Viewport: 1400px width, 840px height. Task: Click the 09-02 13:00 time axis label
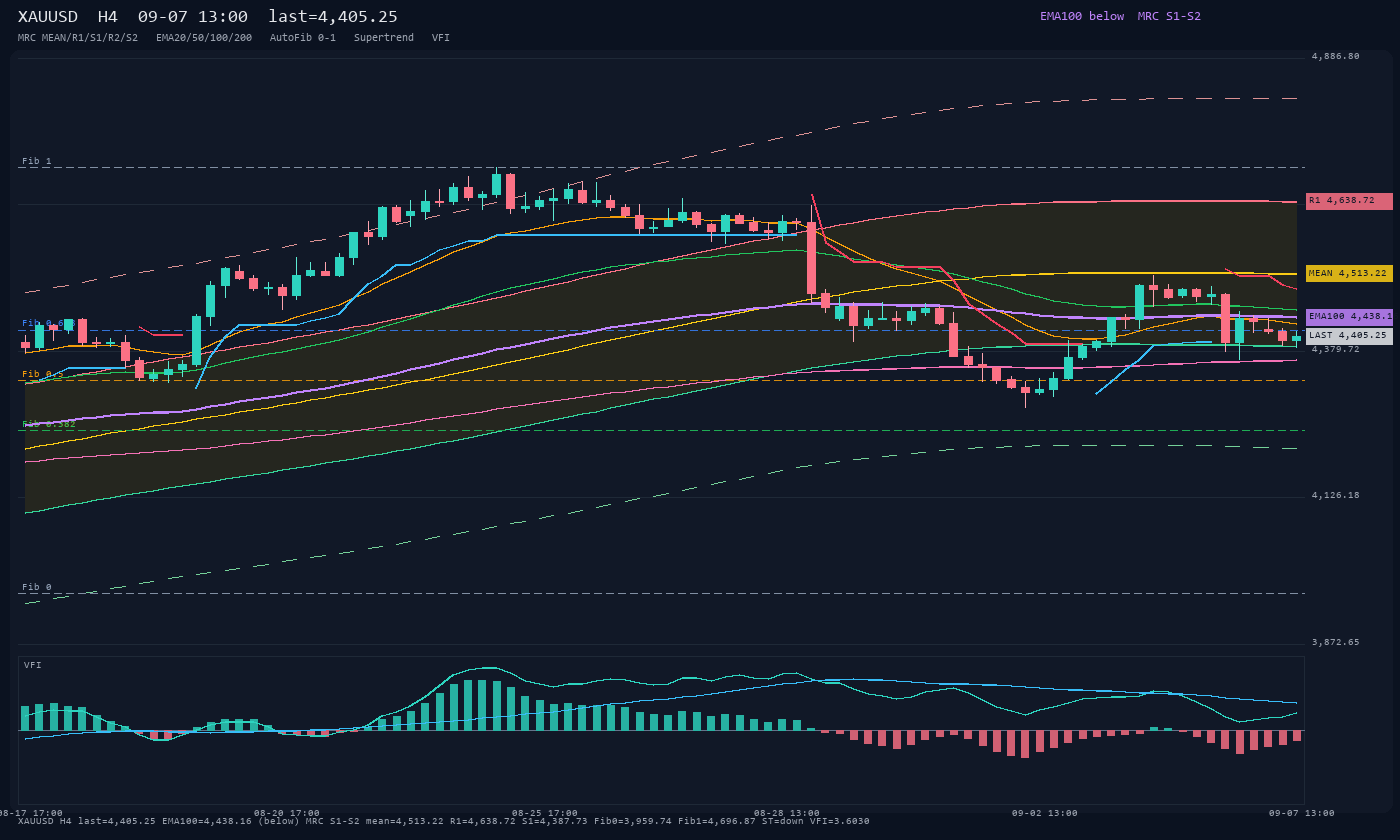(1045, 813)
